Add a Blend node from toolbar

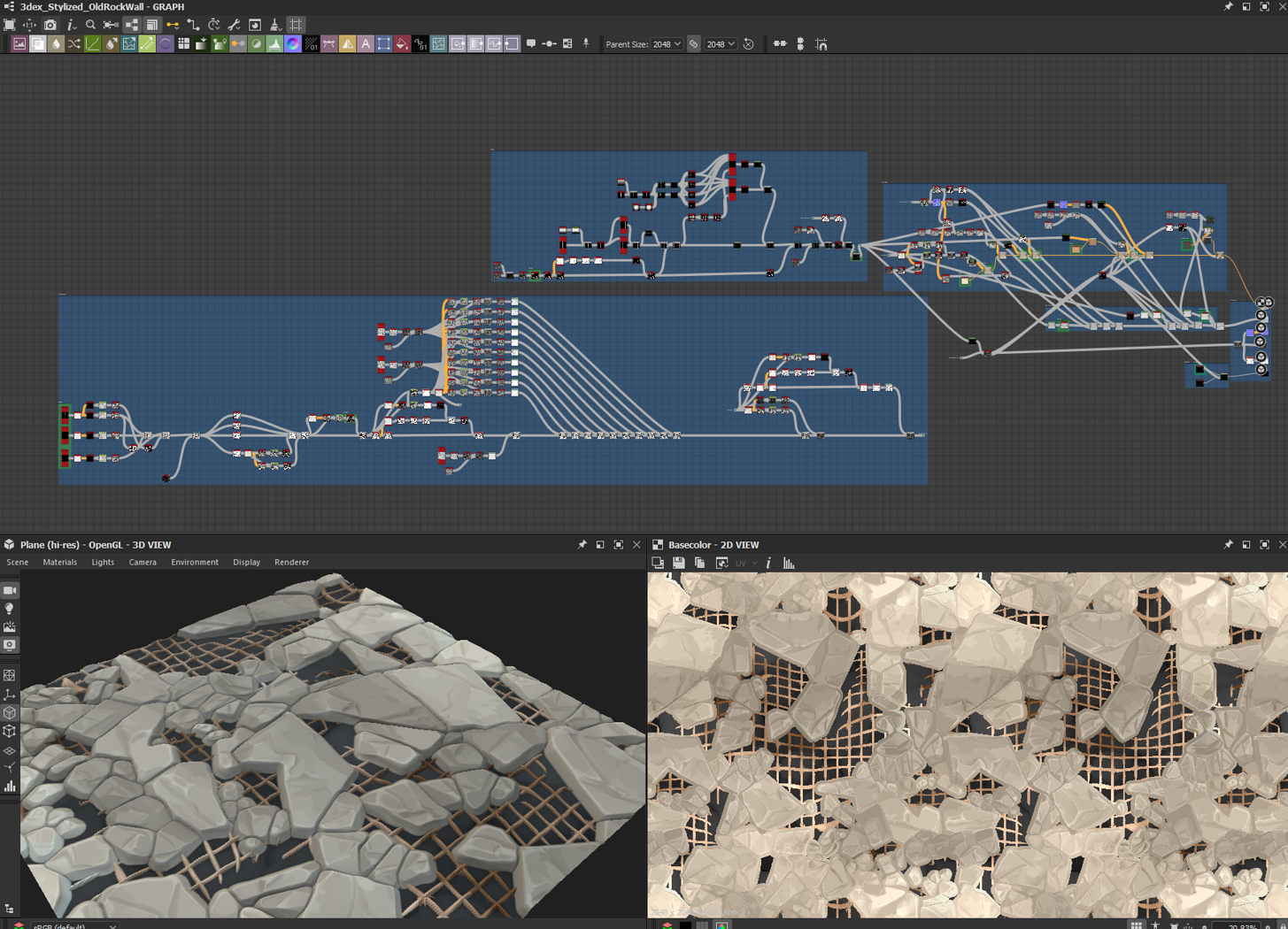pos(37,43)
